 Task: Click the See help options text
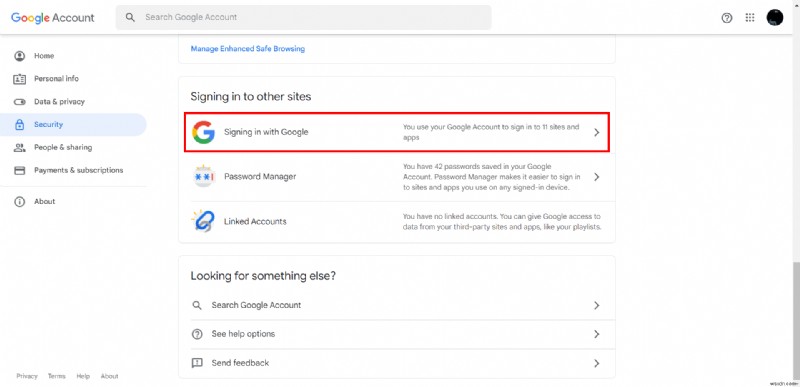[x=243, y=334]
